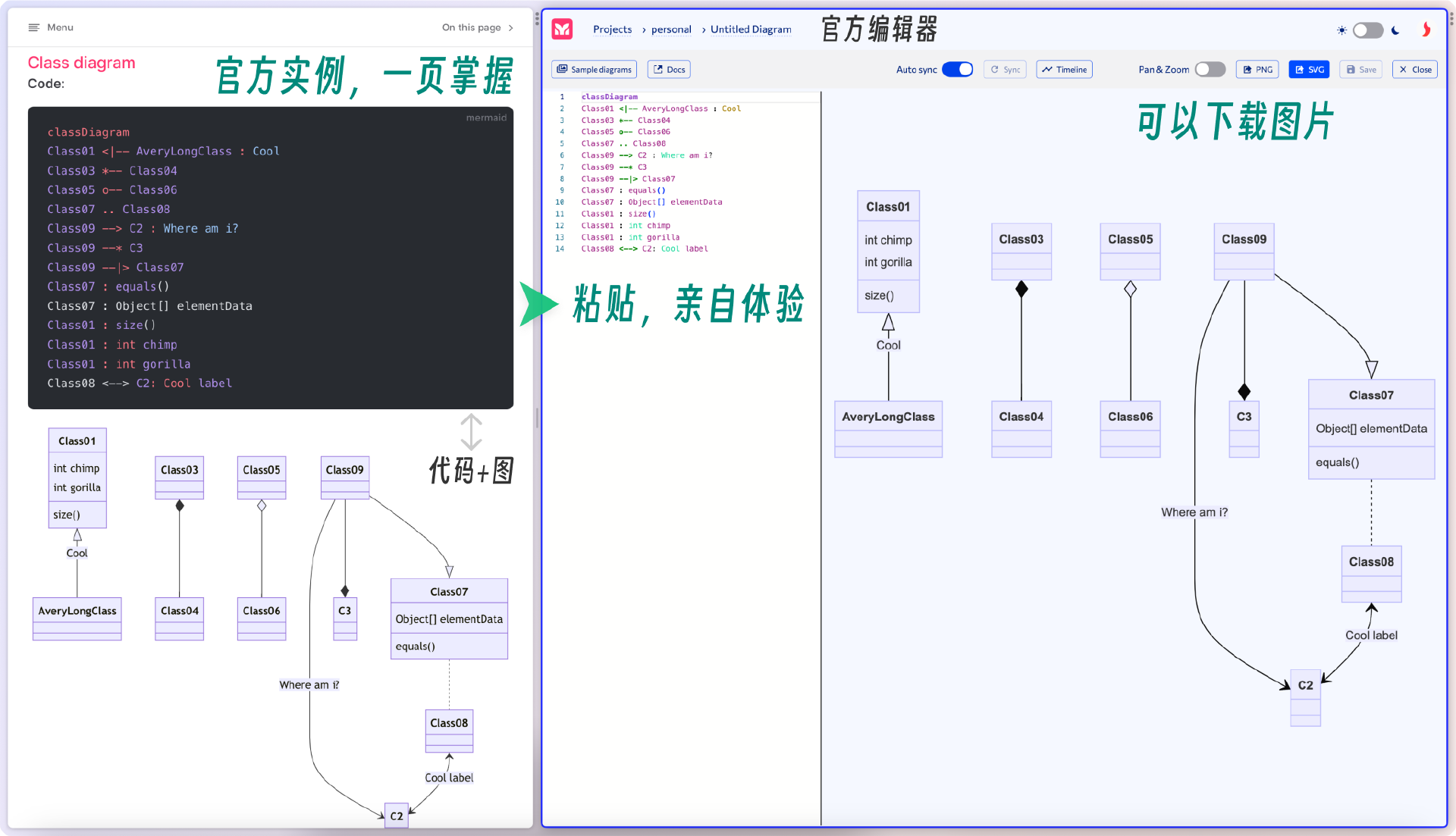Click the Class diagram heading

click(82, 63)
